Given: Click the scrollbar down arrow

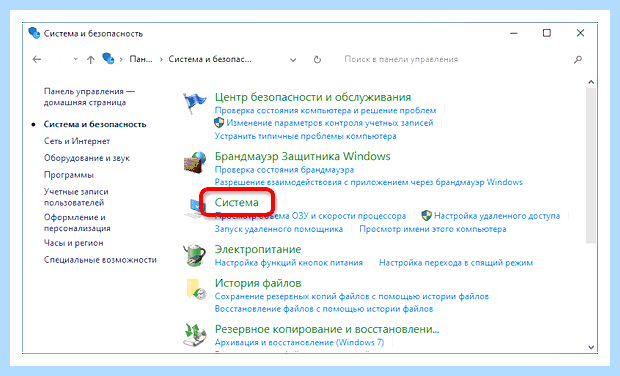Looking at the screenshot, I should click(x=591, y=348).
